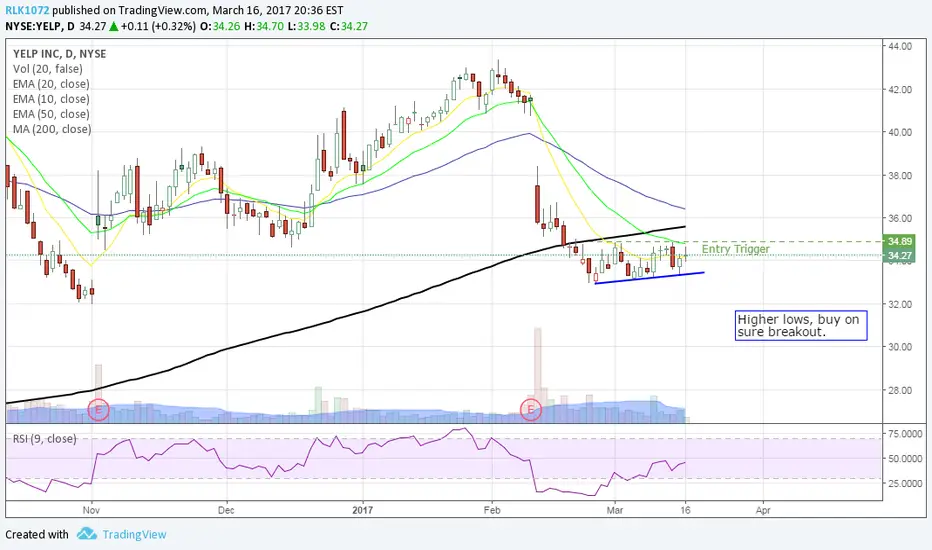The width and height of the screenshot is (932, 550).
Task: Click the 75.0000 RSI axis label
Action: pyautogui.click(x=905, y=434)
